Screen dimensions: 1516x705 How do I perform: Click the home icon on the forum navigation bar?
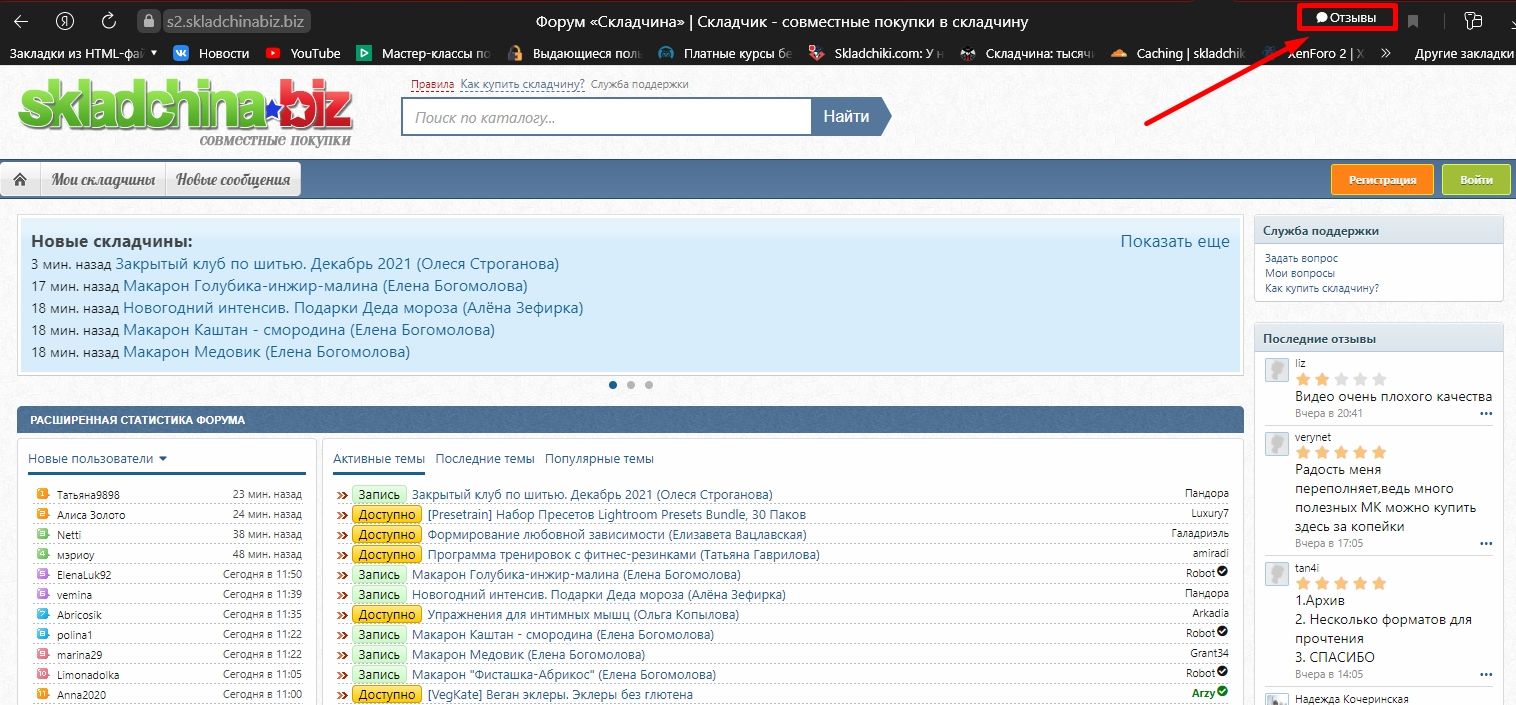(x=20, y=178)
